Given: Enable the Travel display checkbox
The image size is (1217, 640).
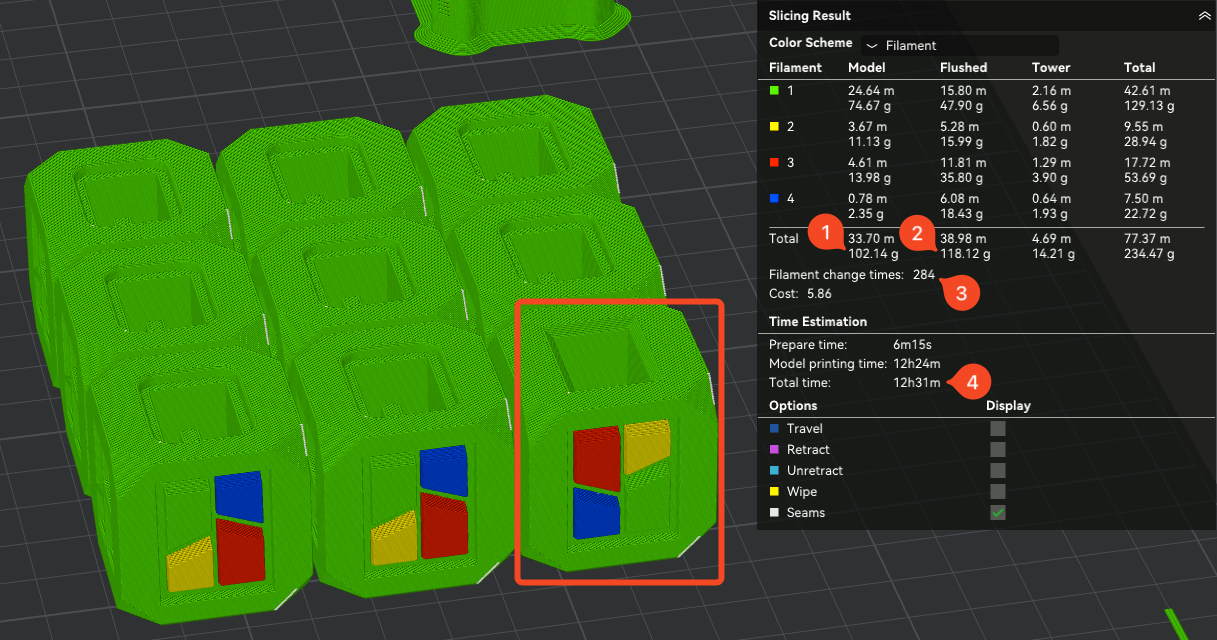Looking at the screenshot, I should pos(998,428).
